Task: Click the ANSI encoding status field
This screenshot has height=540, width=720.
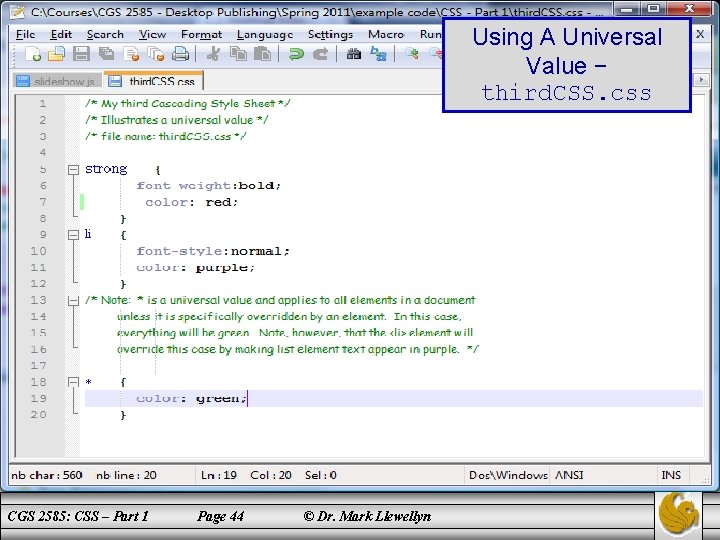Action: [x=569, y=475]
